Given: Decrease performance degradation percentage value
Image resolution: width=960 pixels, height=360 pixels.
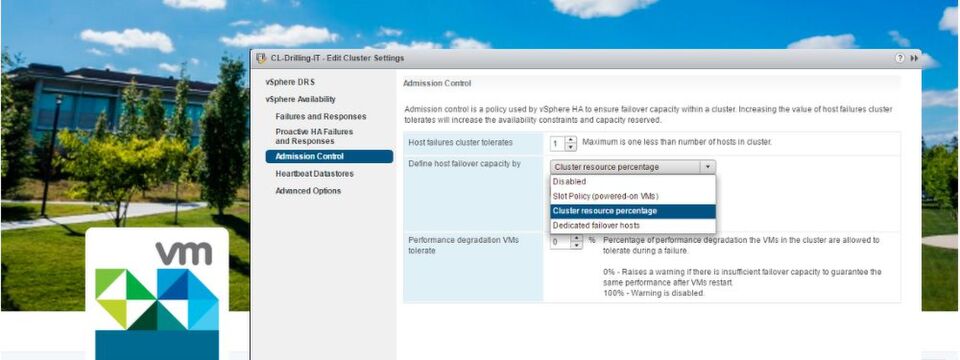Looking at the screenshot, I should click(576, 245).
